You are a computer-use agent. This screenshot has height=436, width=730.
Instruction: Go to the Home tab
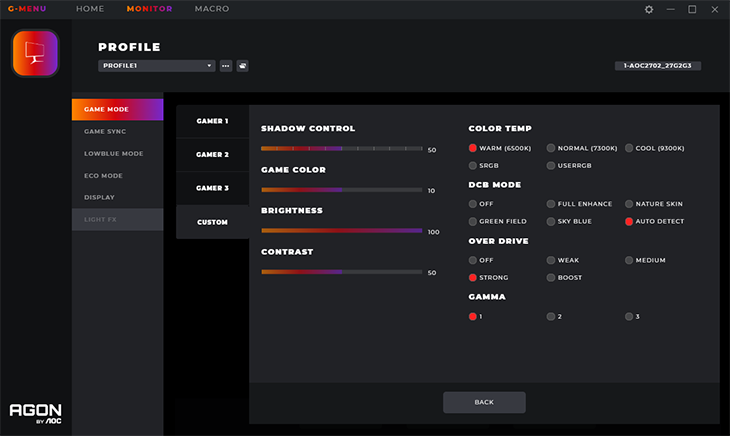pos(90,9)
